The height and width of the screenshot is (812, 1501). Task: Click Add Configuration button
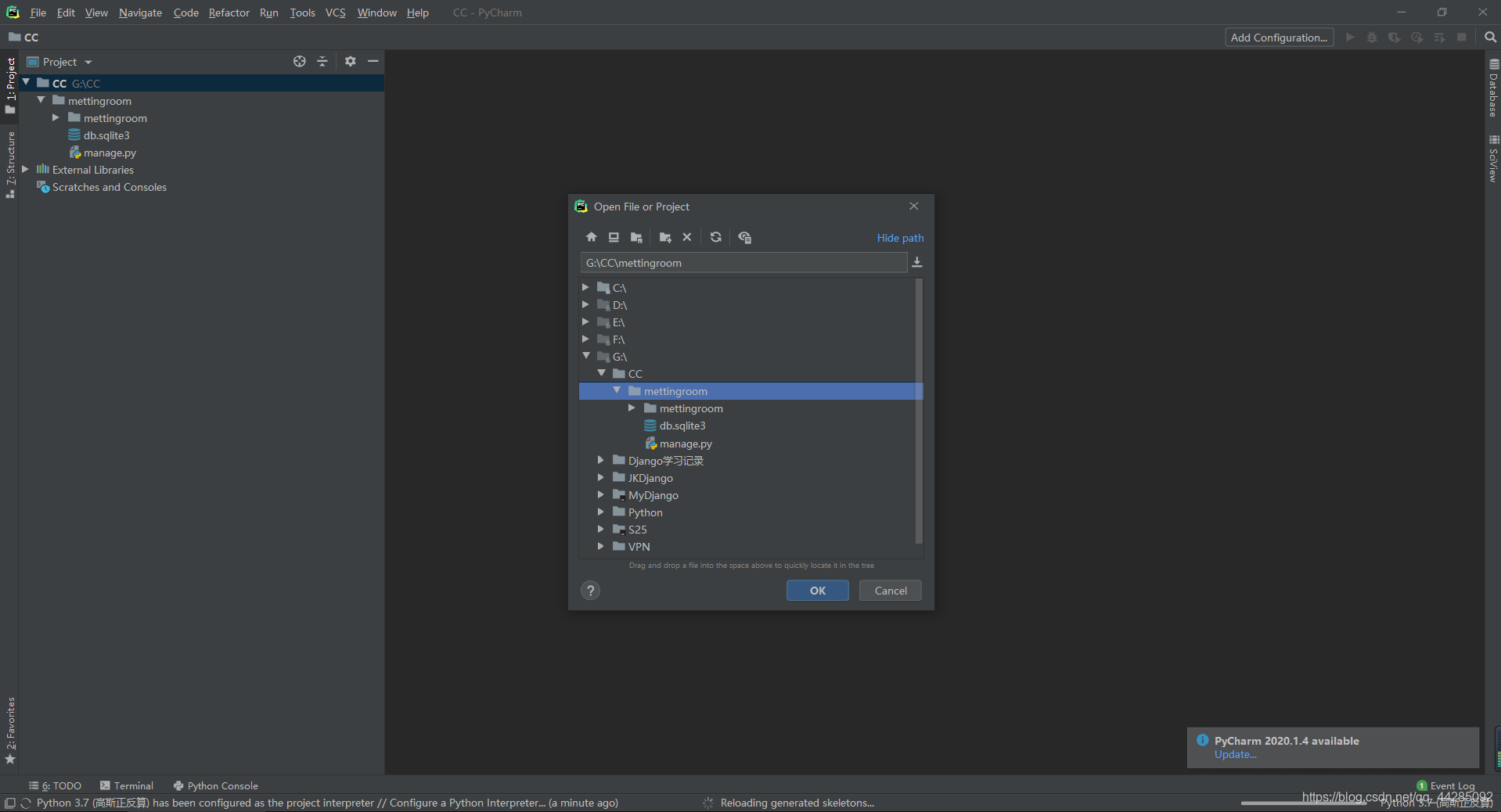(x=1279, y=38)
